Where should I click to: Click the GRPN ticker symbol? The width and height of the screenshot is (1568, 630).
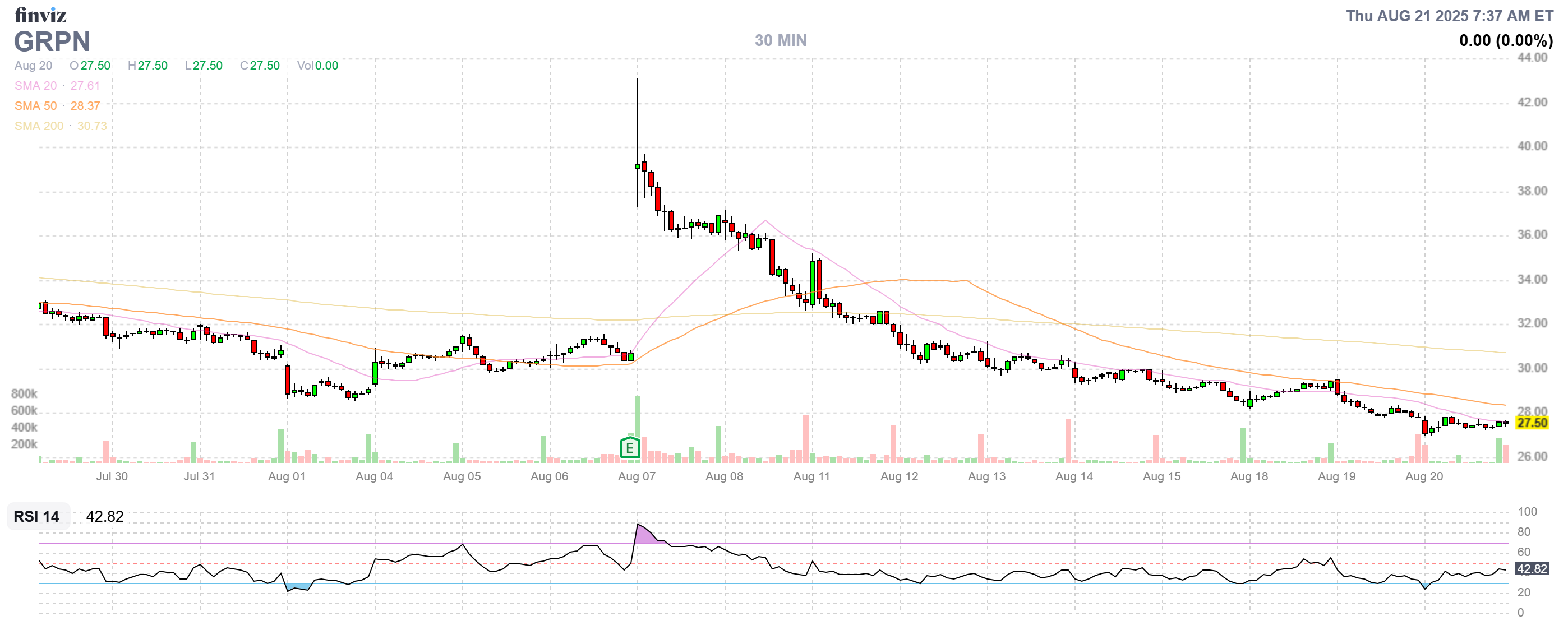(52, 41)
